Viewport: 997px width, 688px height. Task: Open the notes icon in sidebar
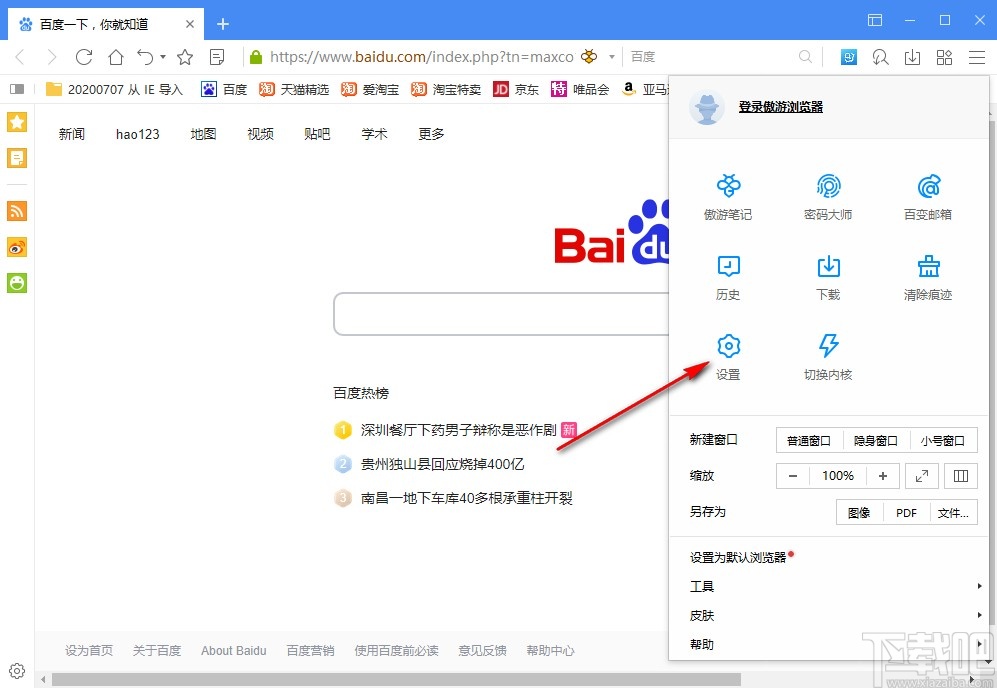(17, 158)
